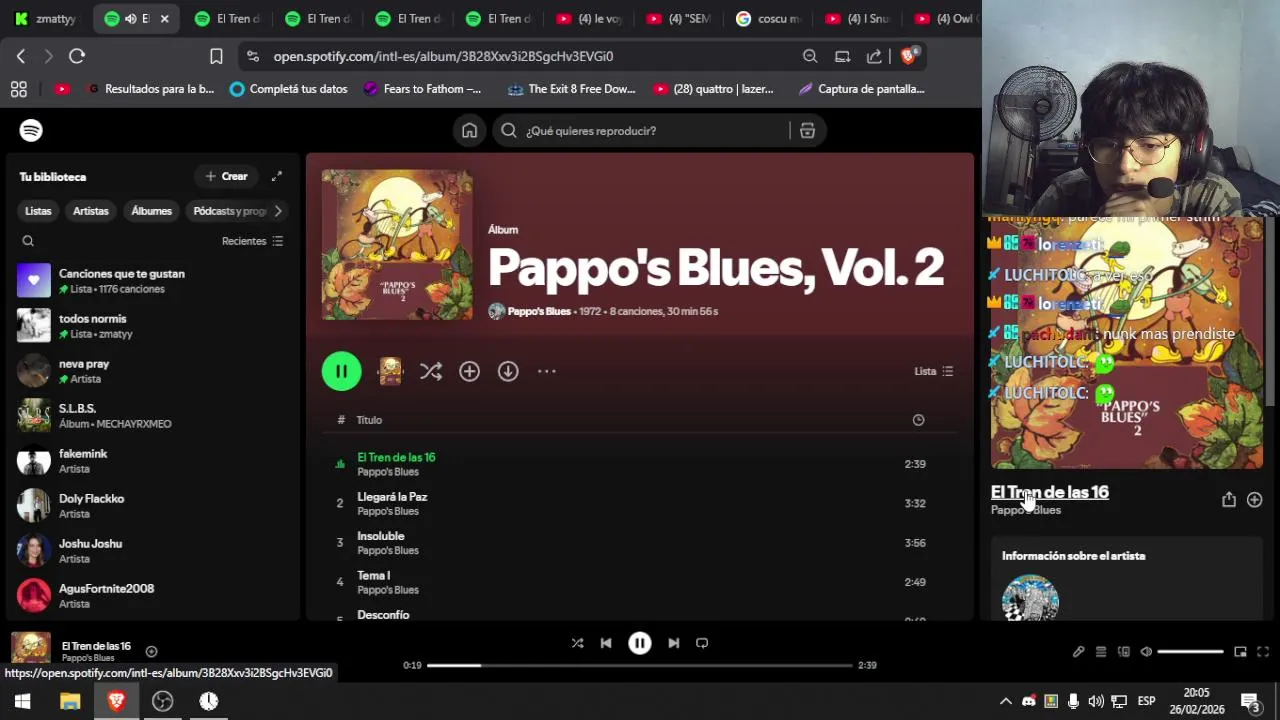Add track to playlist in now playing panel
The image size is (1280, 720).
(1254, 500)
